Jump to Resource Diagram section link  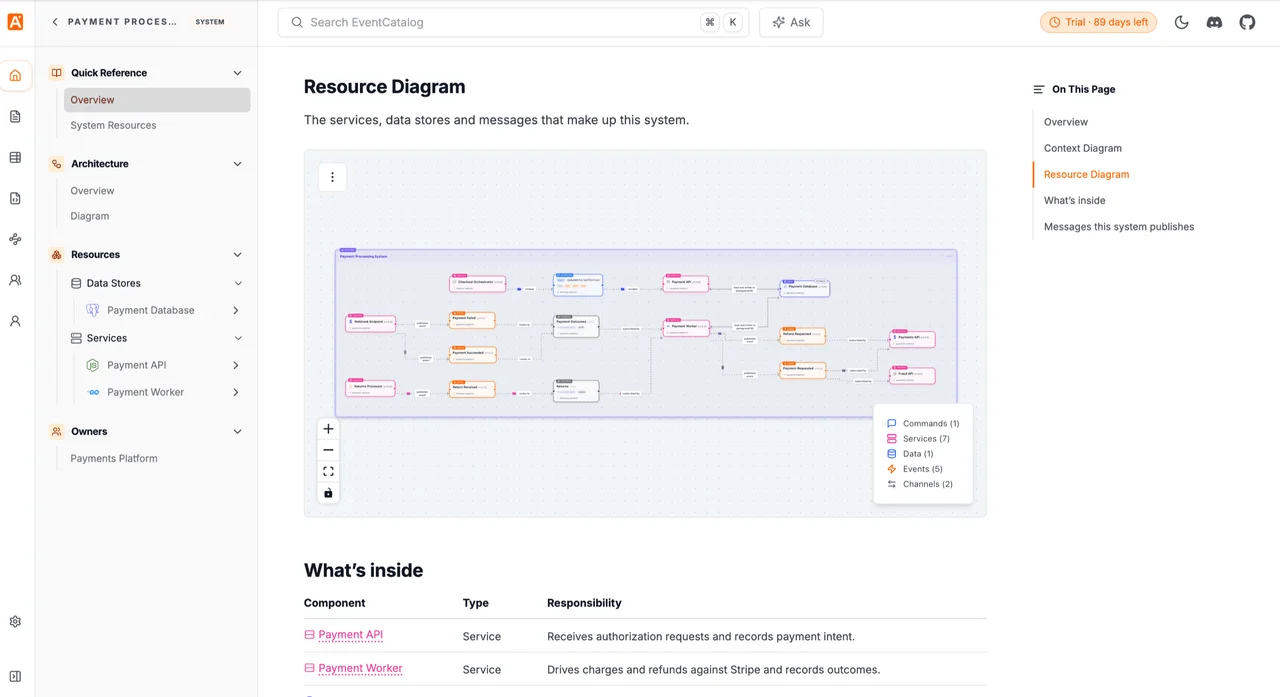(1086, 174)
